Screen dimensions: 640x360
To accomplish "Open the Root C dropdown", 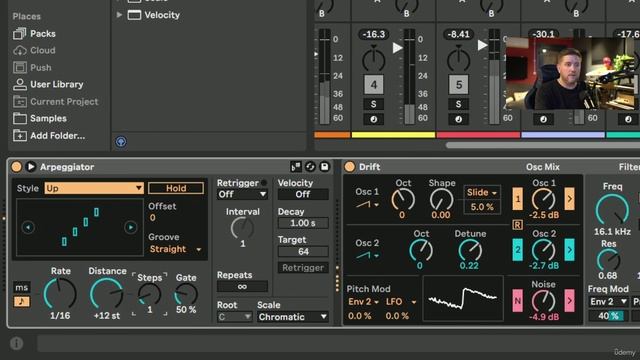I will click(x=235, y=317).
